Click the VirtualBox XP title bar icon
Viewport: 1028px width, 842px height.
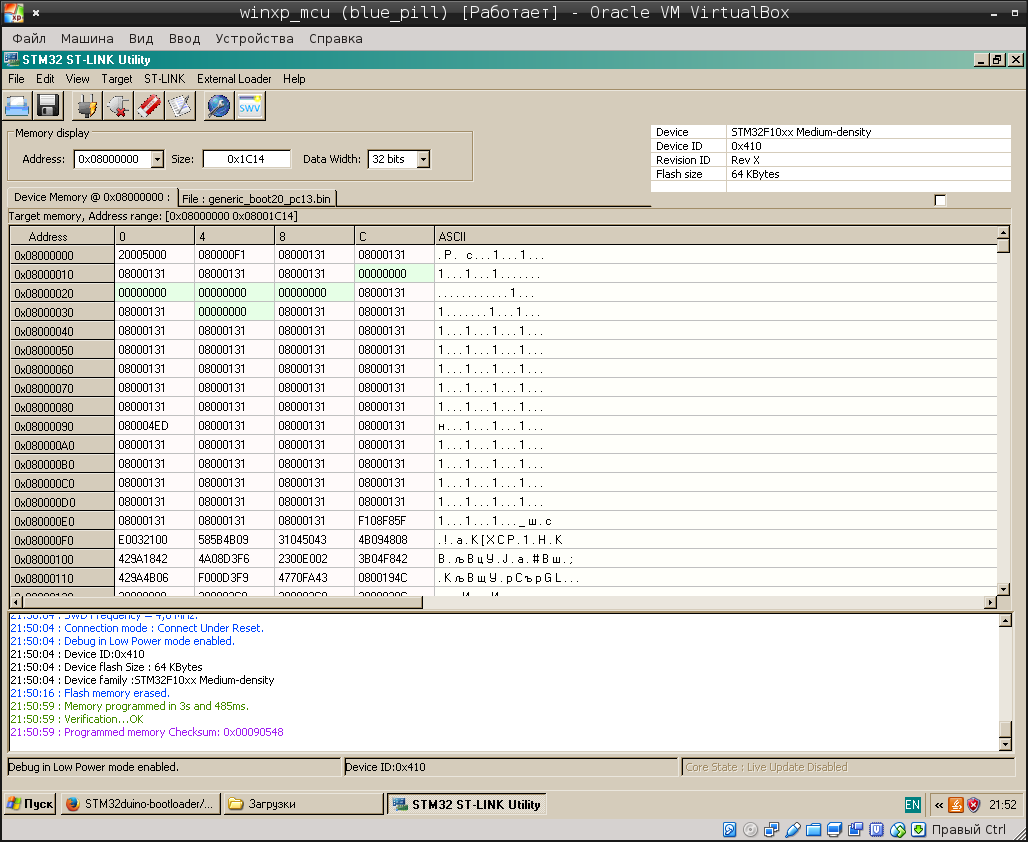(x=14, y=12)
